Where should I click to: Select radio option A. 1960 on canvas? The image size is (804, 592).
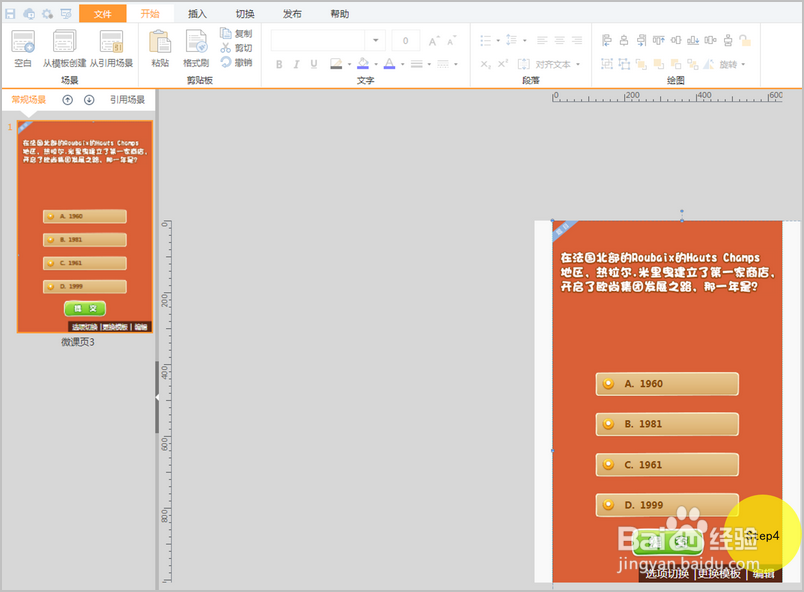click(x=608, y=383)
